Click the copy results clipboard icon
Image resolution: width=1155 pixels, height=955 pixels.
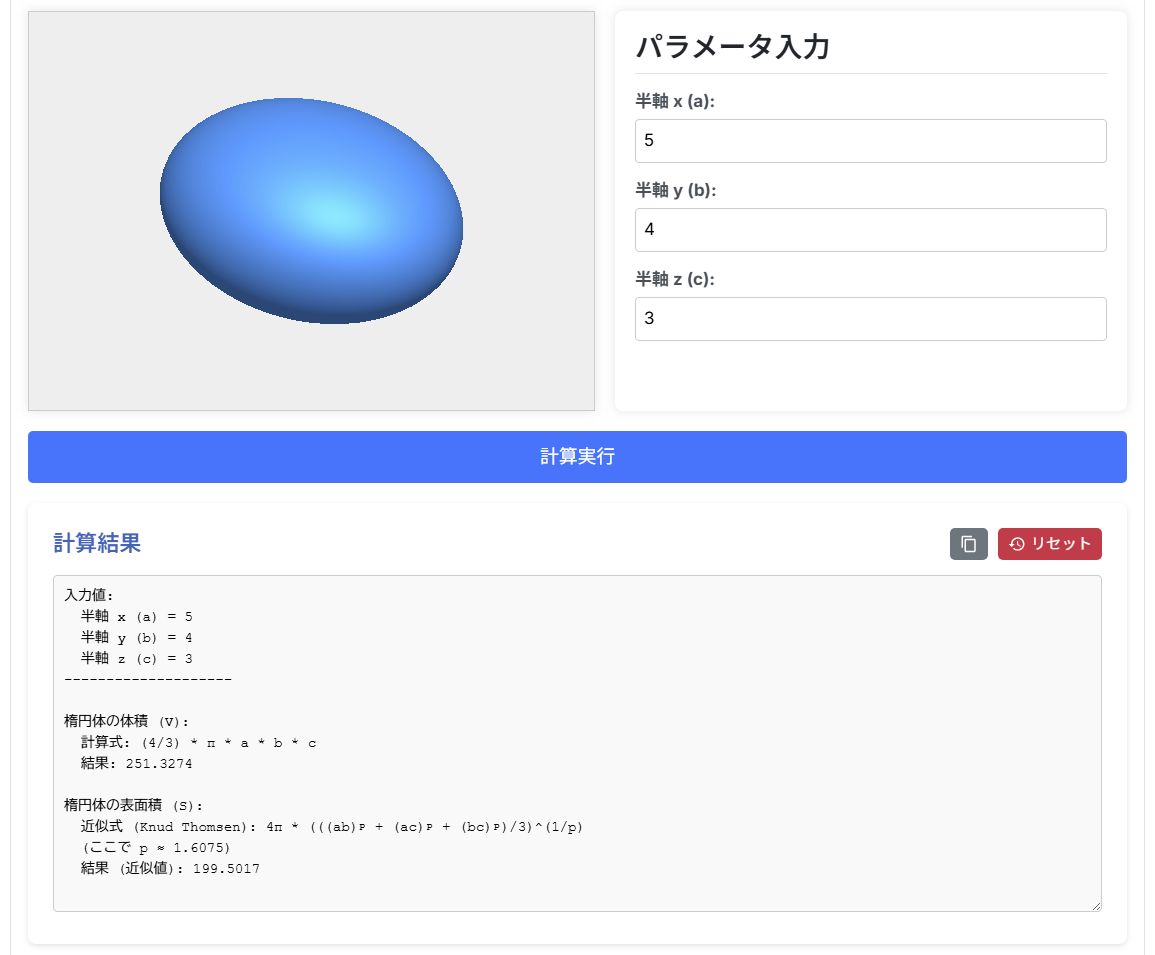[x=968, y=544]
